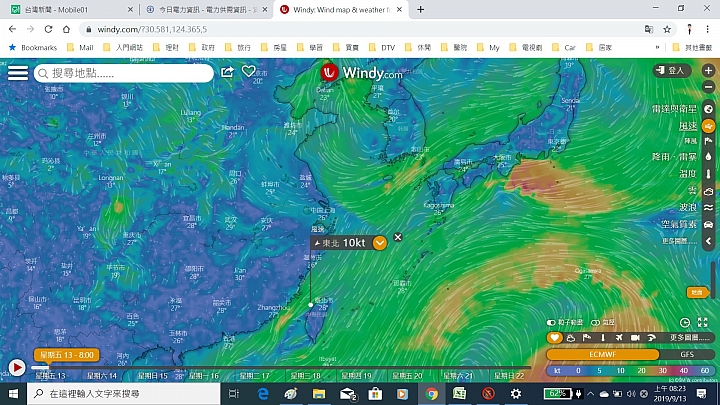
Task: Open Excel from the taskbar
Action: (460, 394)
